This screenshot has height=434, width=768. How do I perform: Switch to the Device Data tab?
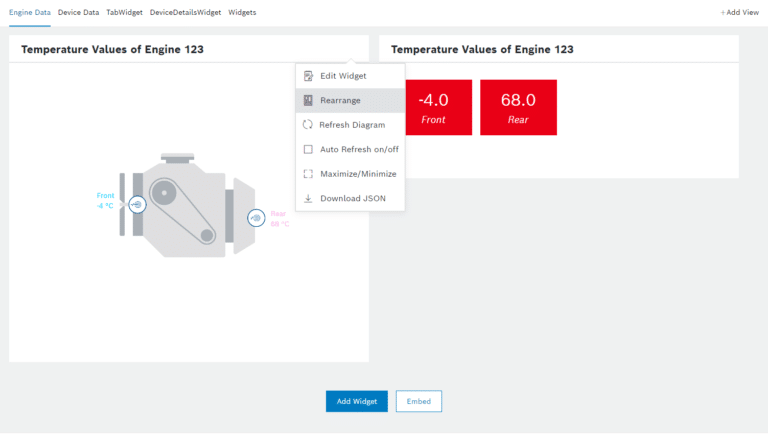click(x=78, y=13)
